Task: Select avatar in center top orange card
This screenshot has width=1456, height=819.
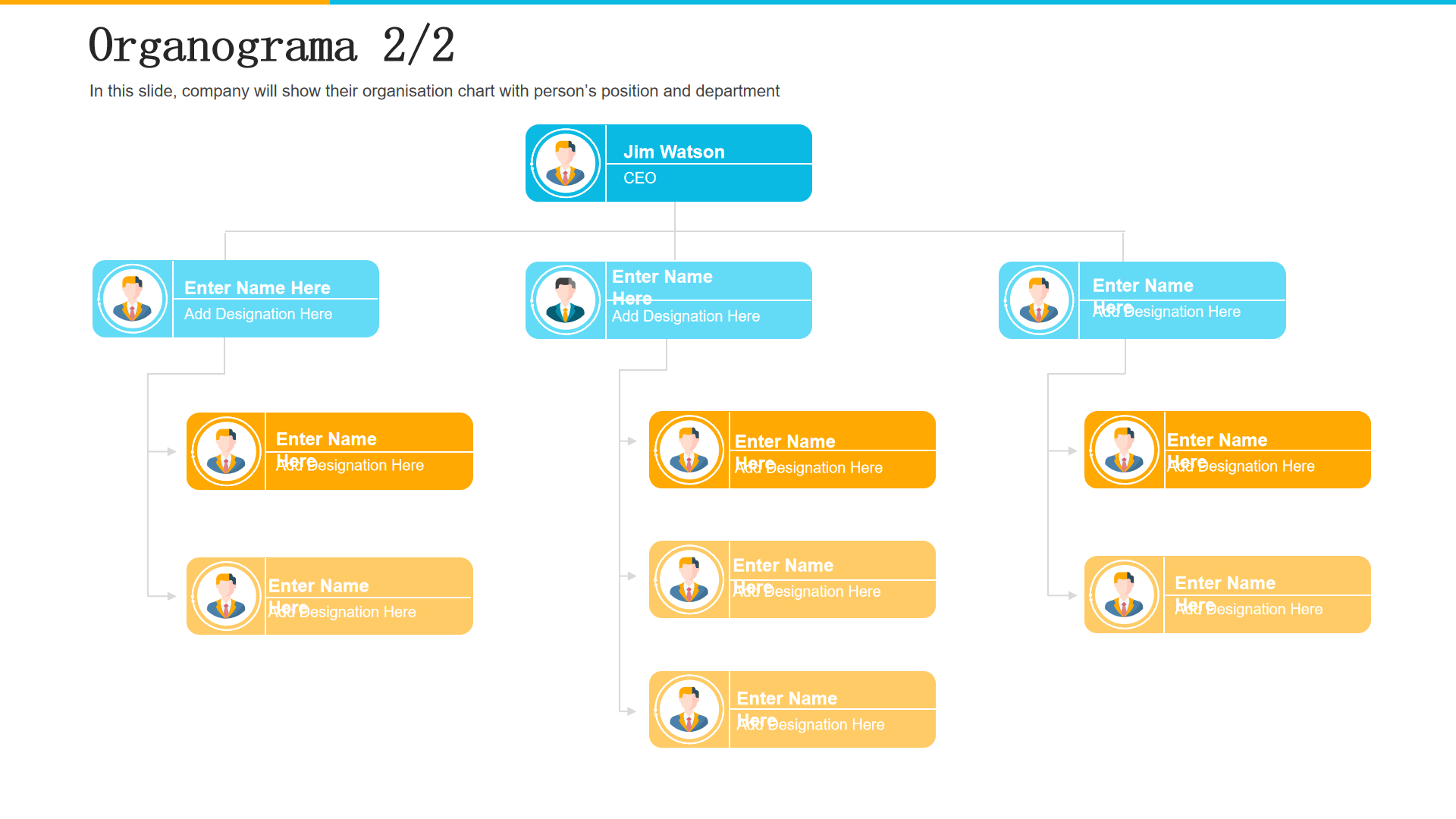Action: click(x=689, y=450)
